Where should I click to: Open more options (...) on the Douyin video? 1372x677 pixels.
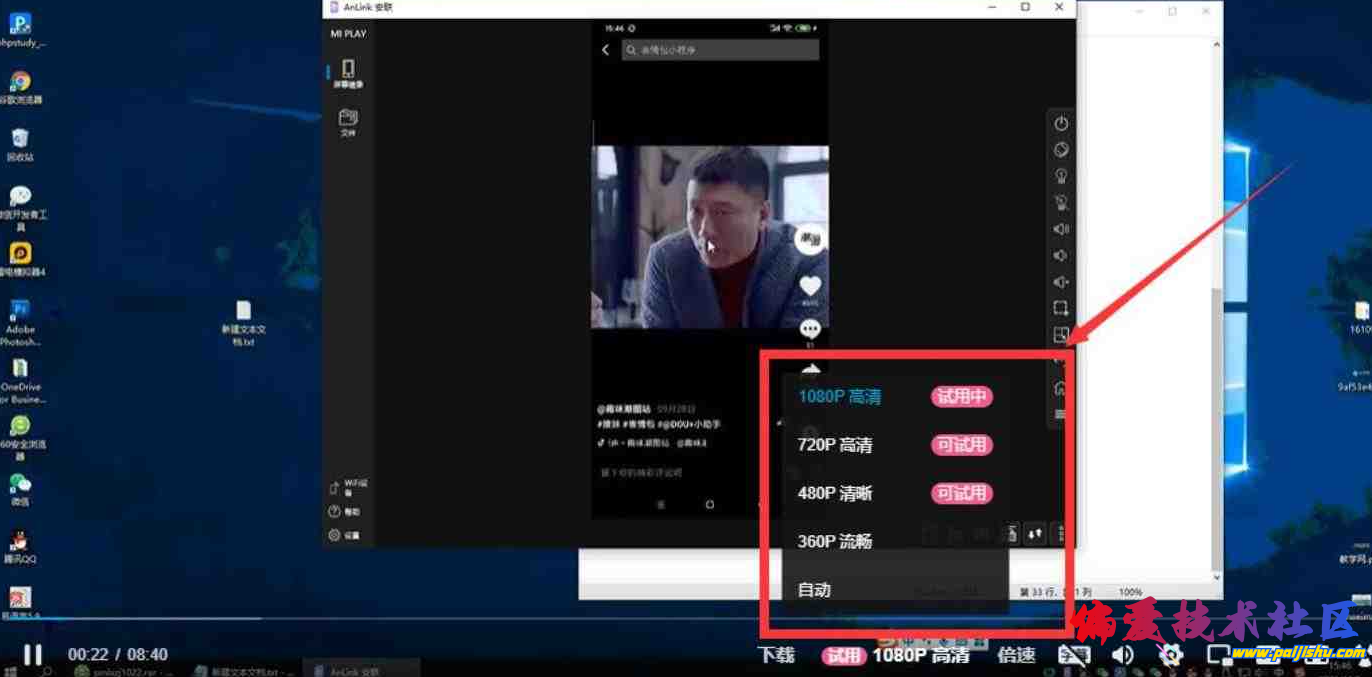pyautogui.click(x=809, y=327)
